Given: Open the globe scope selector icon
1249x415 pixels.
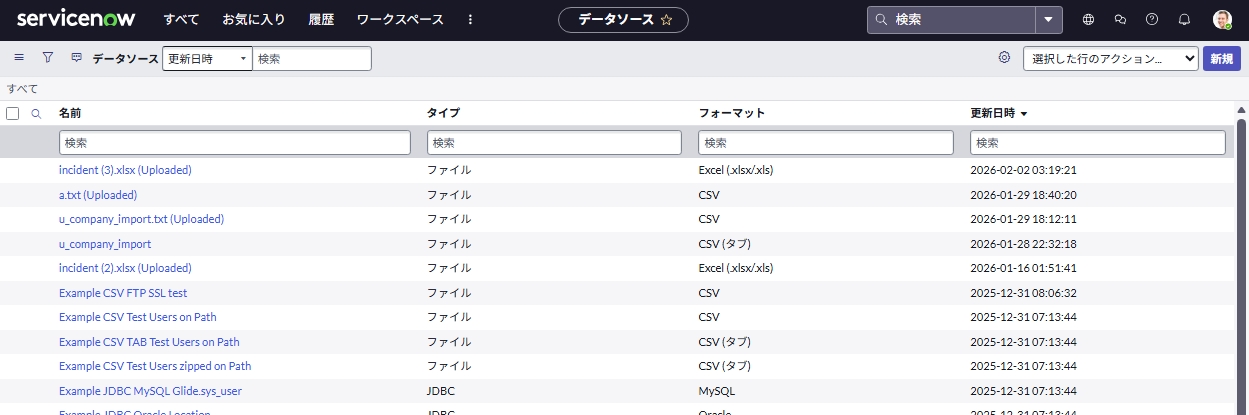Looking at the screenshot, I should point(1088,19).
